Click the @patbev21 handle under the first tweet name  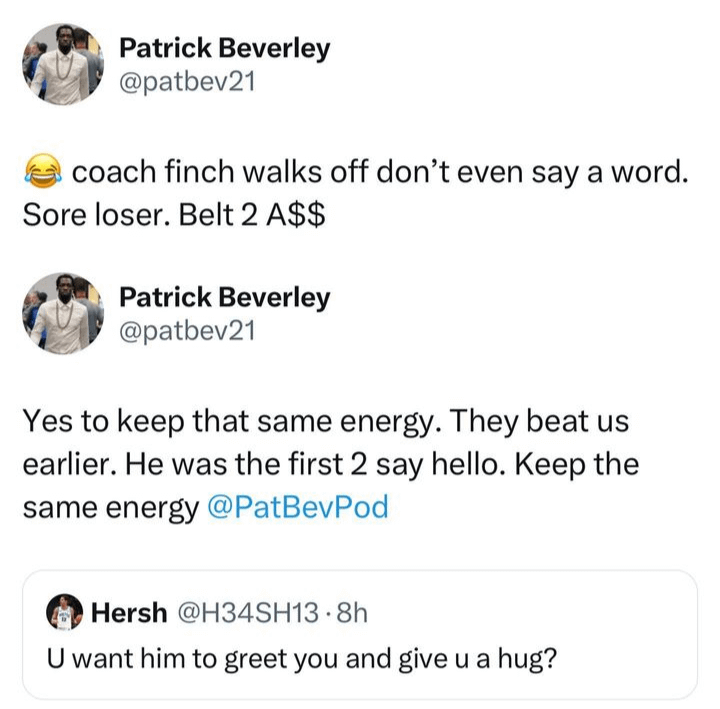[187, 82]
